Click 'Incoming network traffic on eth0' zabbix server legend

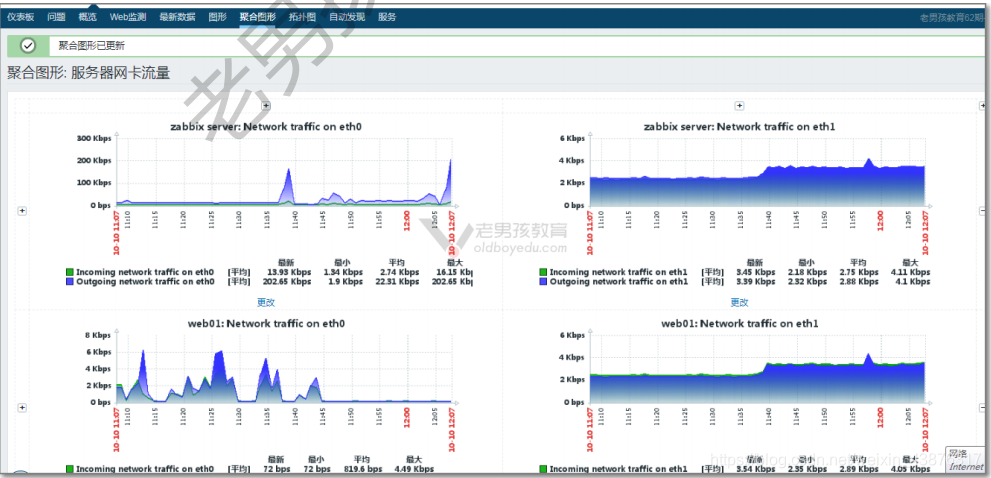point(145,272)
